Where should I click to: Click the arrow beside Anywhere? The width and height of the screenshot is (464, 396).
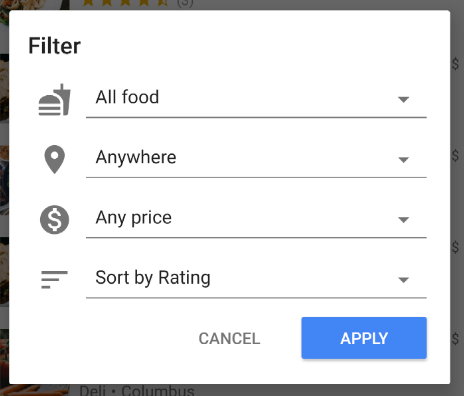pos(404,160)
